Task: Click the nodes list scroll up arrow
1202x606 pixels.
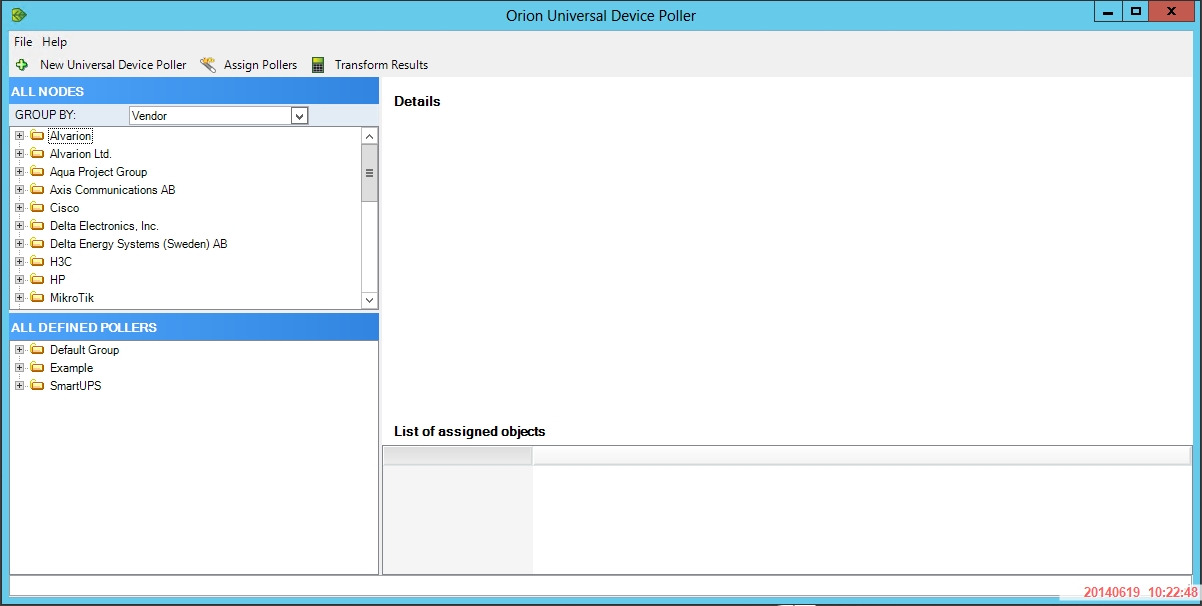Action: click(x=369, y=136)
